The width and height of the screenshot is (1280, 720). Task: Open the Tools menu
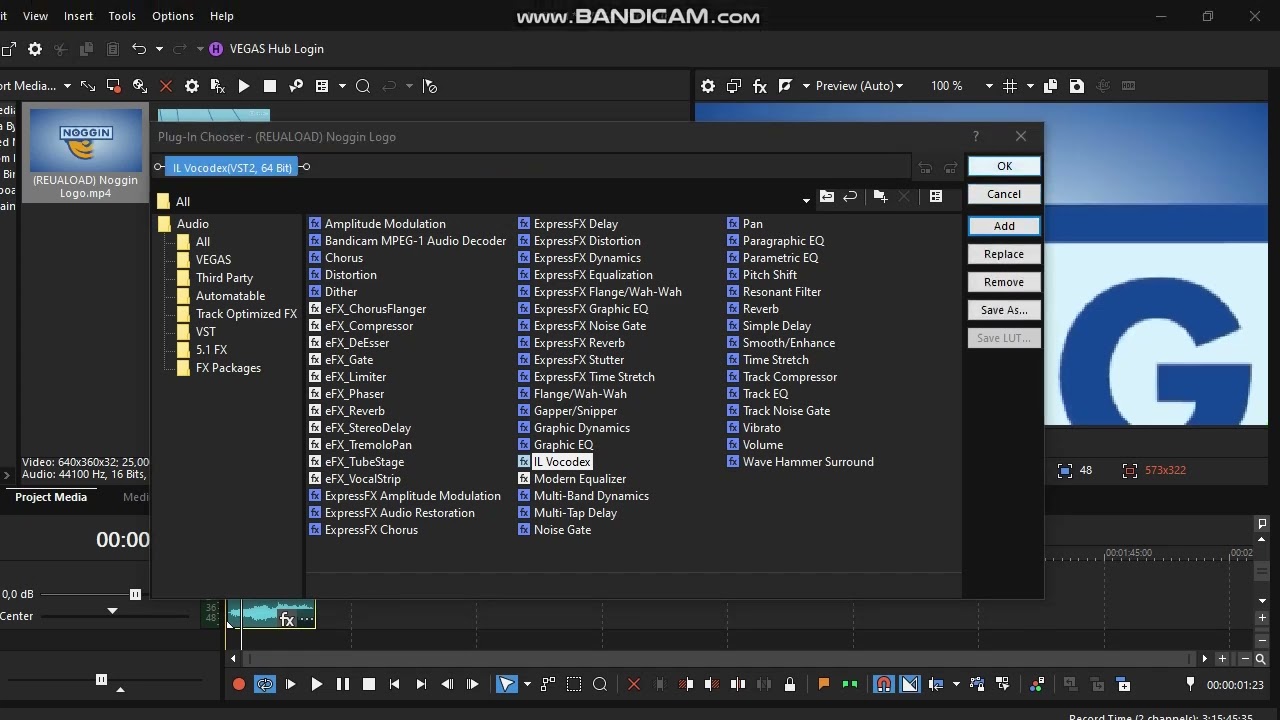tap(122, 16)
